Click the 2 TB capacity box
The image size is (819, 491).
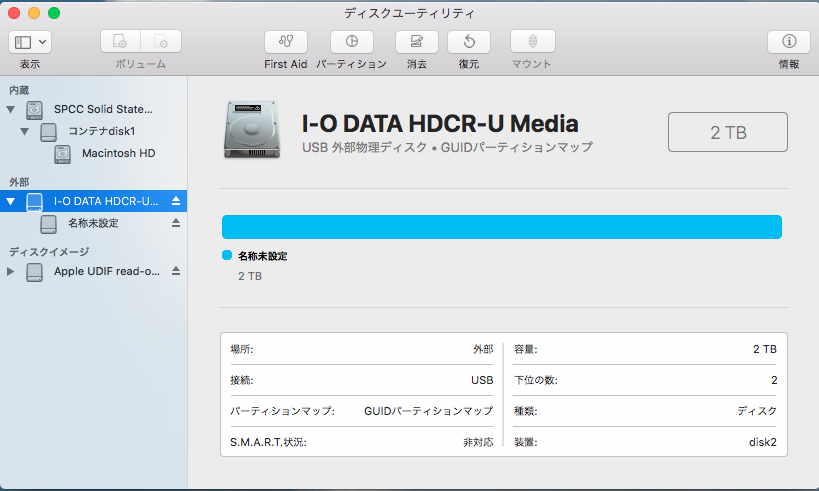click(x=728, y=132)
